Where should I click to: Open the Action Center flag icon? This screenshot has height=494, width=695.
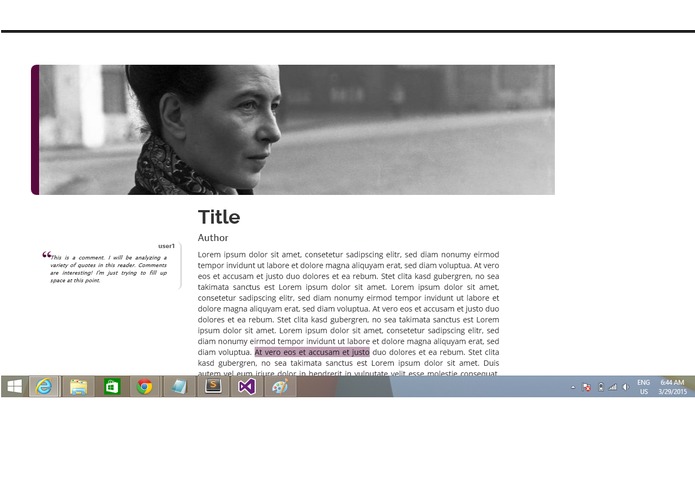[586, 387]
